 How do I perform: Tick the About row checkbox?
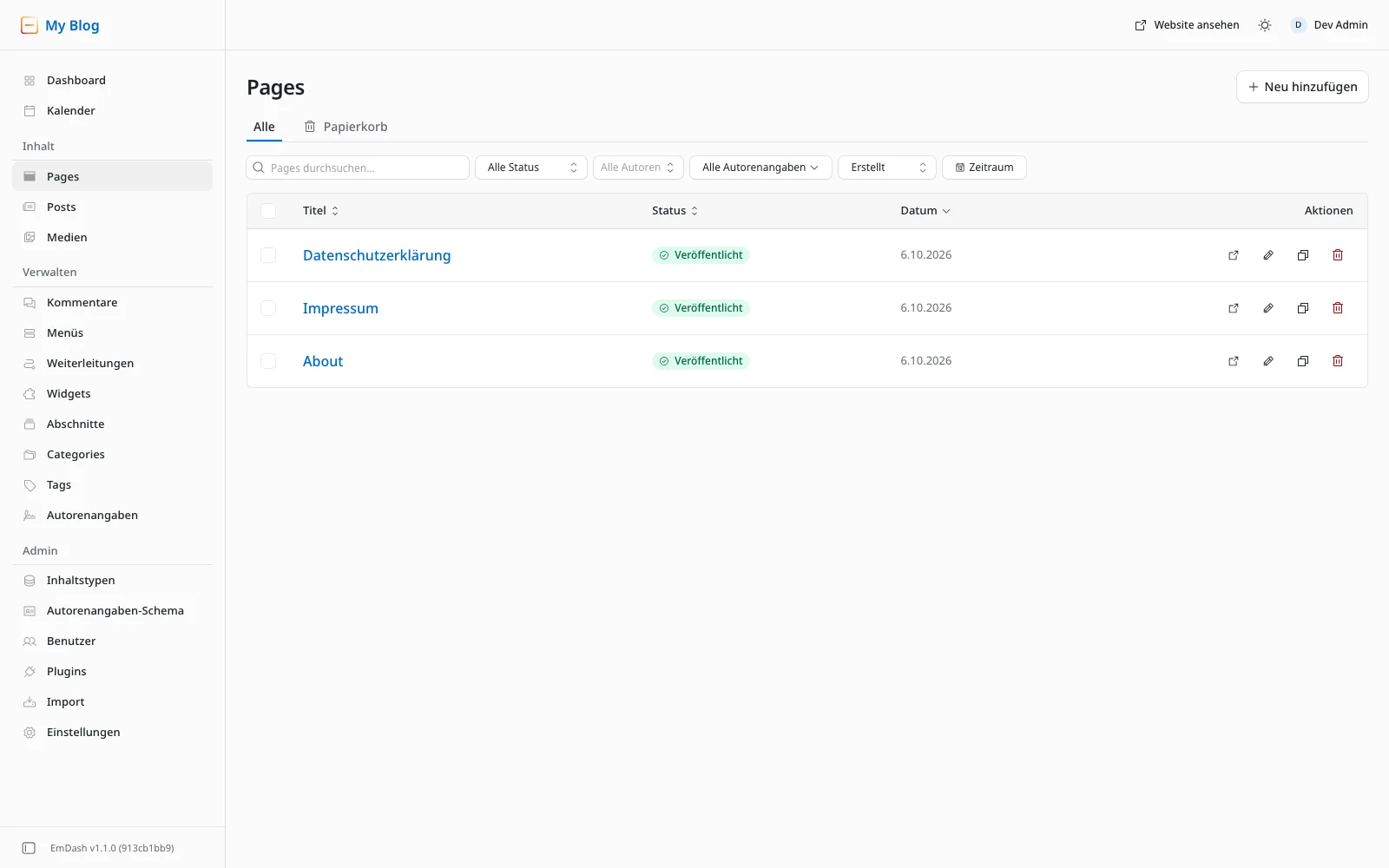268,361
